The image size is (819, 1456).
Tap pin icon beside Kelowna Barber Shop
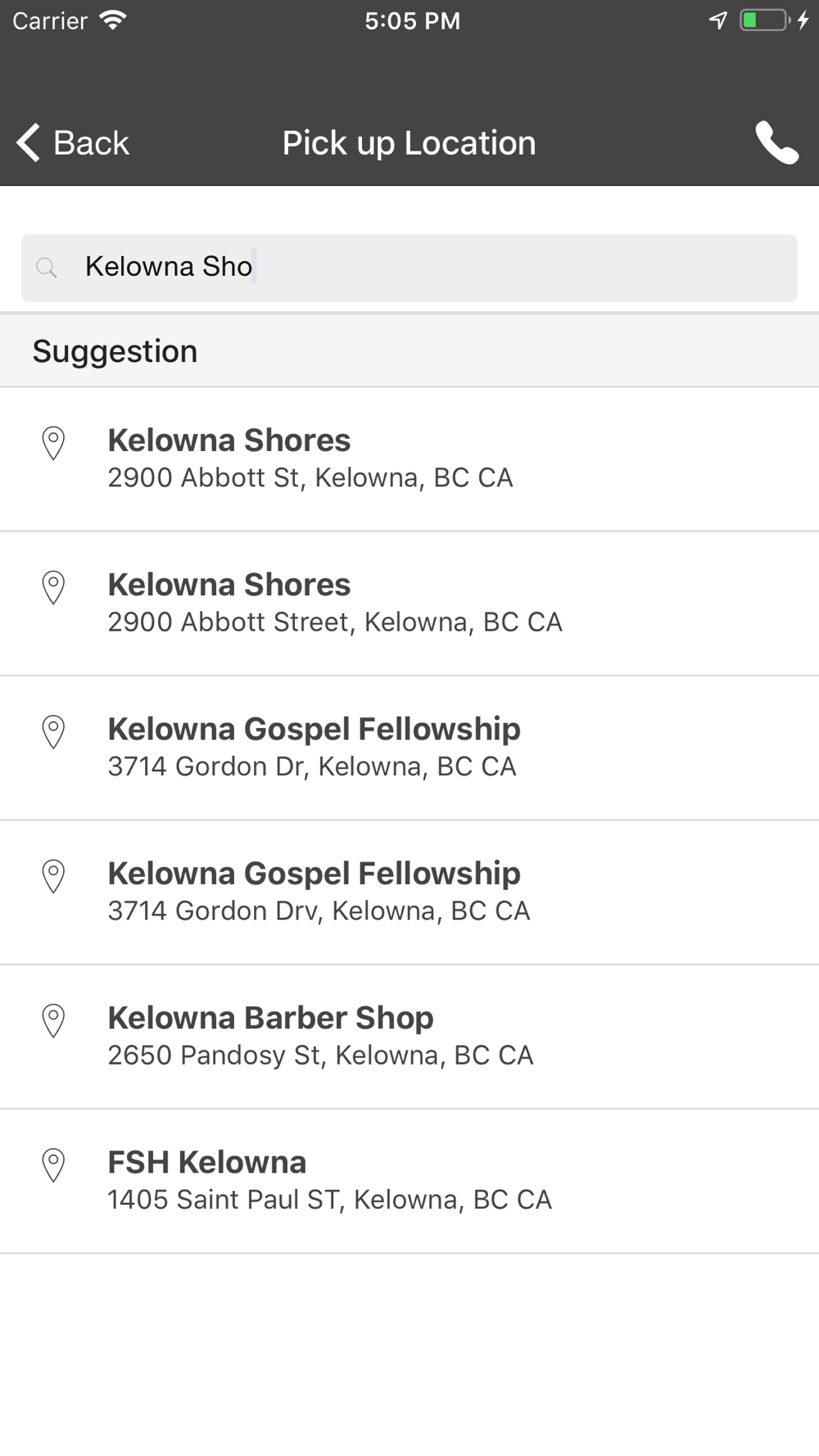pos(53,1020)
